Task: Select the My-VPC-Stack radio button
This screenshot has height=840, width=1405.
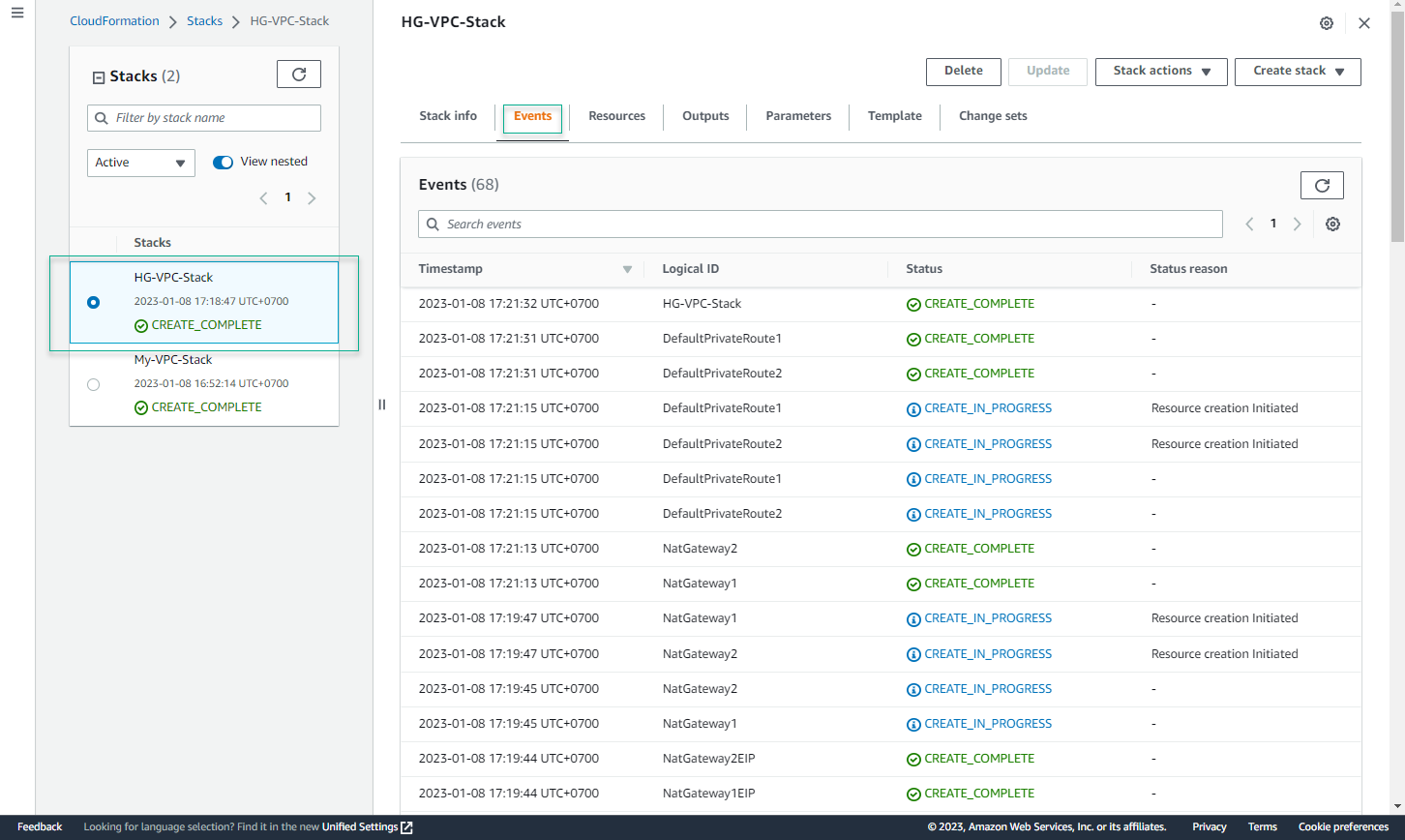Action: coord(93,384)
